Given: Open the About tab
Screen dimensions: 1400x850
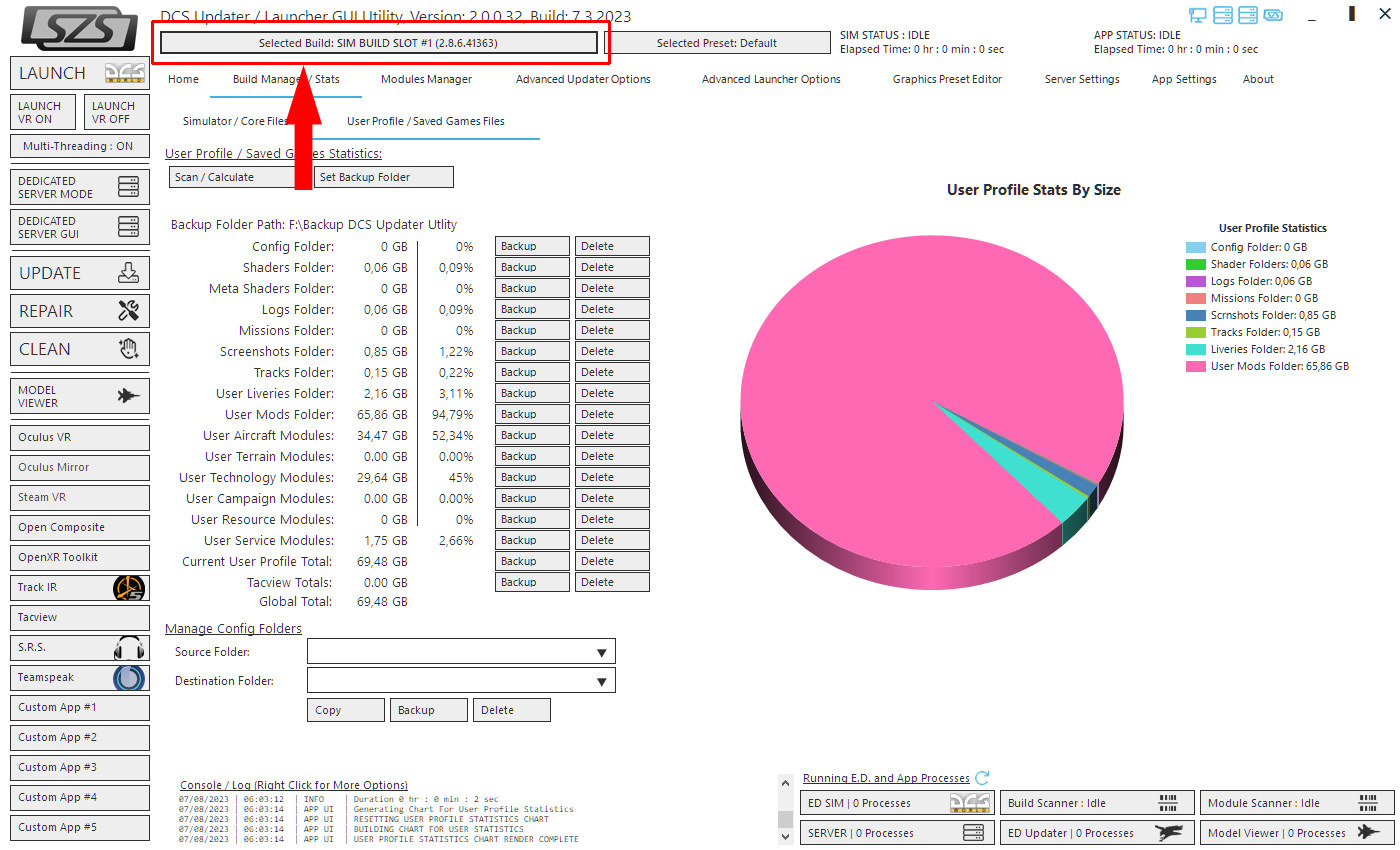Looking at the screenshot, I should pos(1258,79).
